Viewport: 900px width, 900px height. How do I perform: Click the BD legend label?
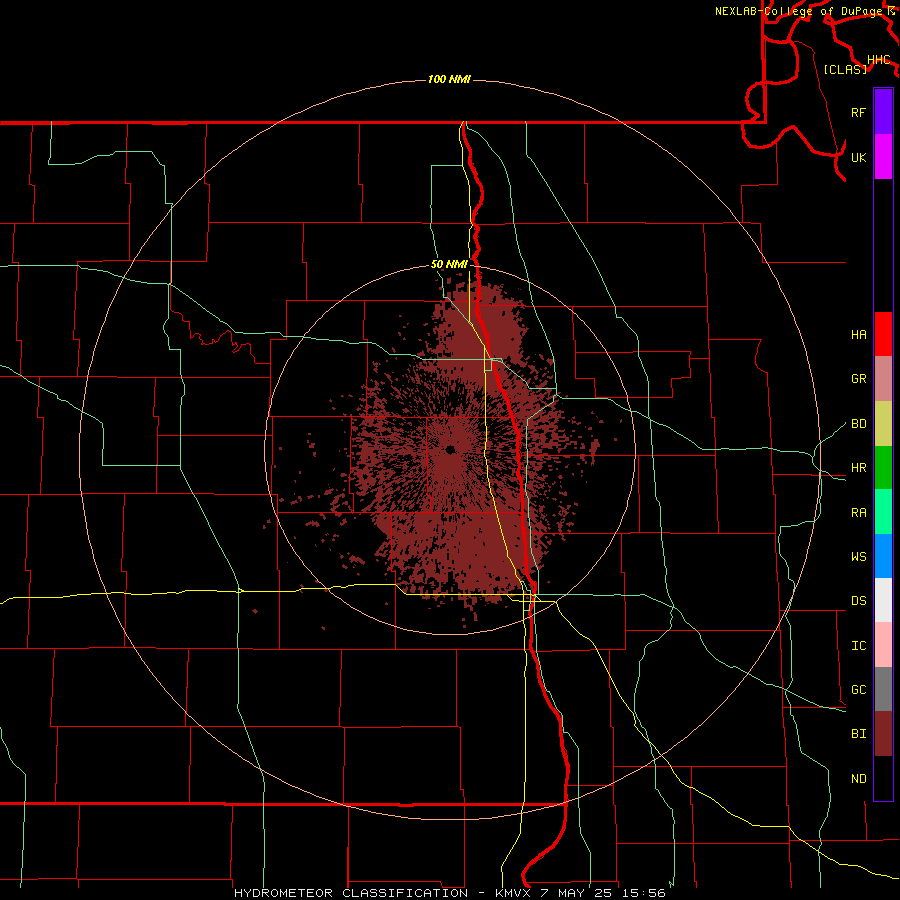point(858,424)
